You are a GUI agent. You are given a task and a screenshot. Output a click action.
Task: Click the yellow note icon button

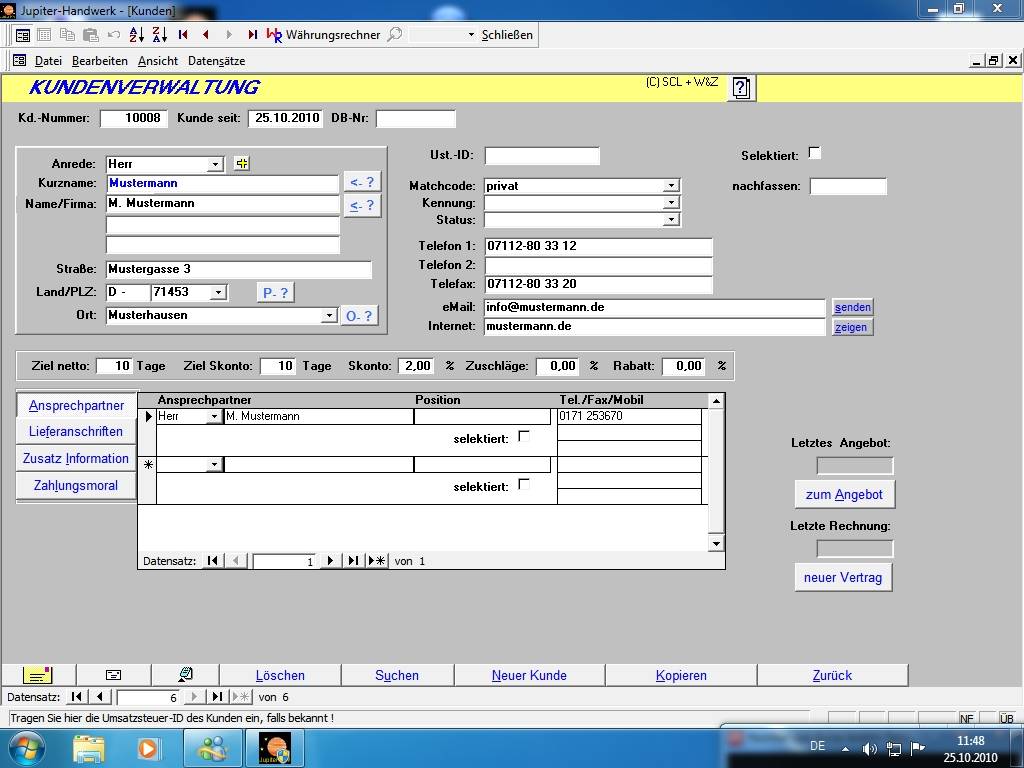pyautogui.click(x=37, y=675)
